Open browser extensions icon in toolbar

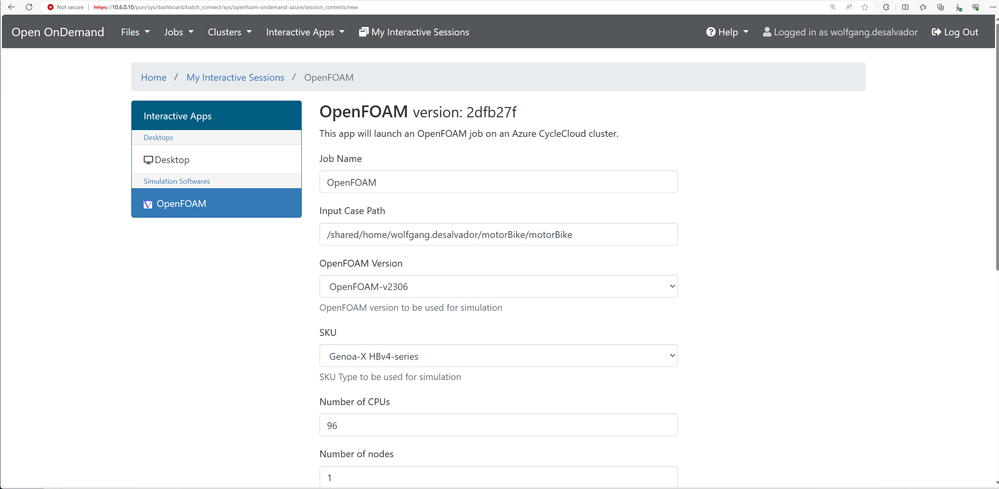886,7
